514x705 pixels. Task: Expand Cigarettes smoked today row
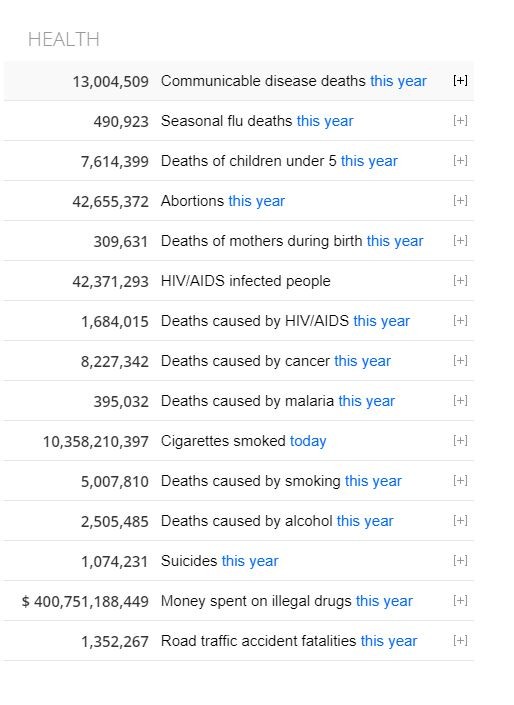tap(460, 441)
